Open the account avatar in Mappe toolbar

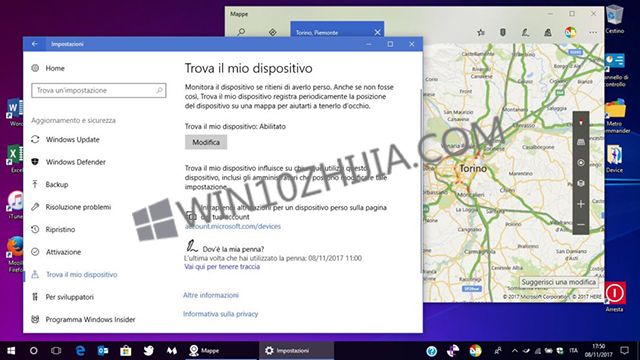[x=570, y=32]
